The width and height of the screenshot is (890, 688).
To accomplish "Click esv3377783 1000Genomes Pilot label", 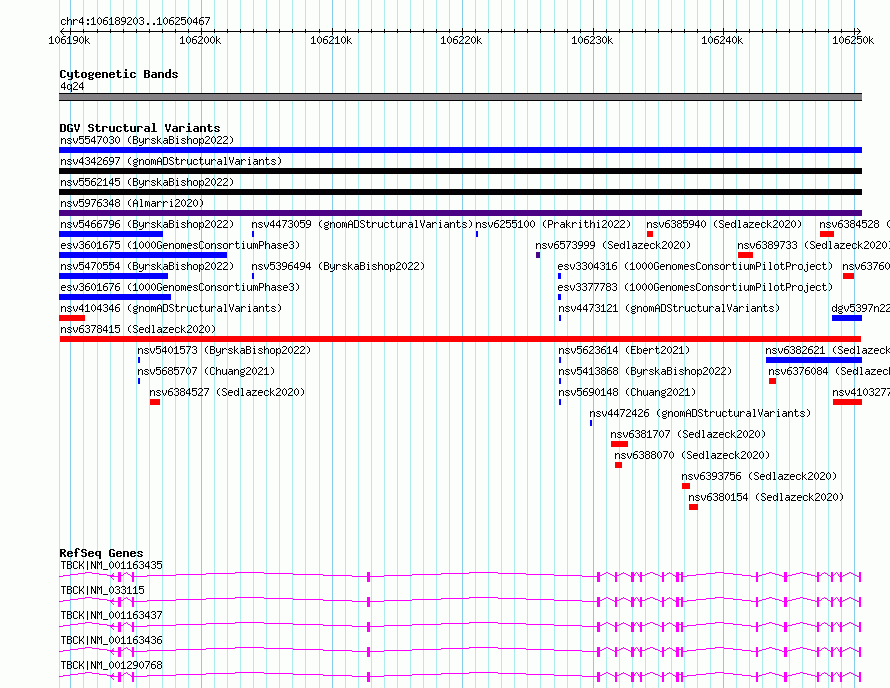I will 695,287.
